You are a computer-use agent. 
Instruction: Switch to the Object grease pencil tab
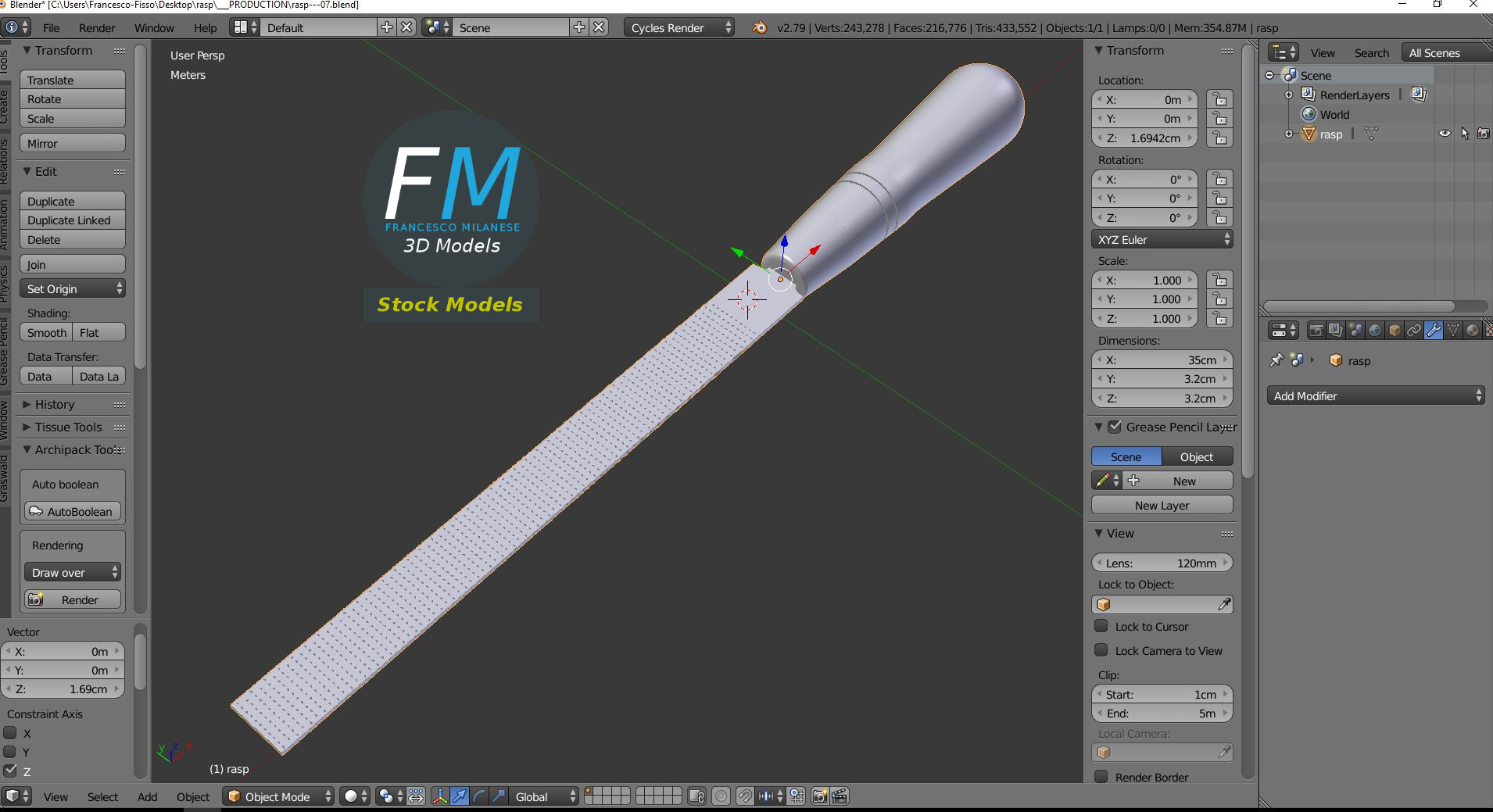(1196, 456)
